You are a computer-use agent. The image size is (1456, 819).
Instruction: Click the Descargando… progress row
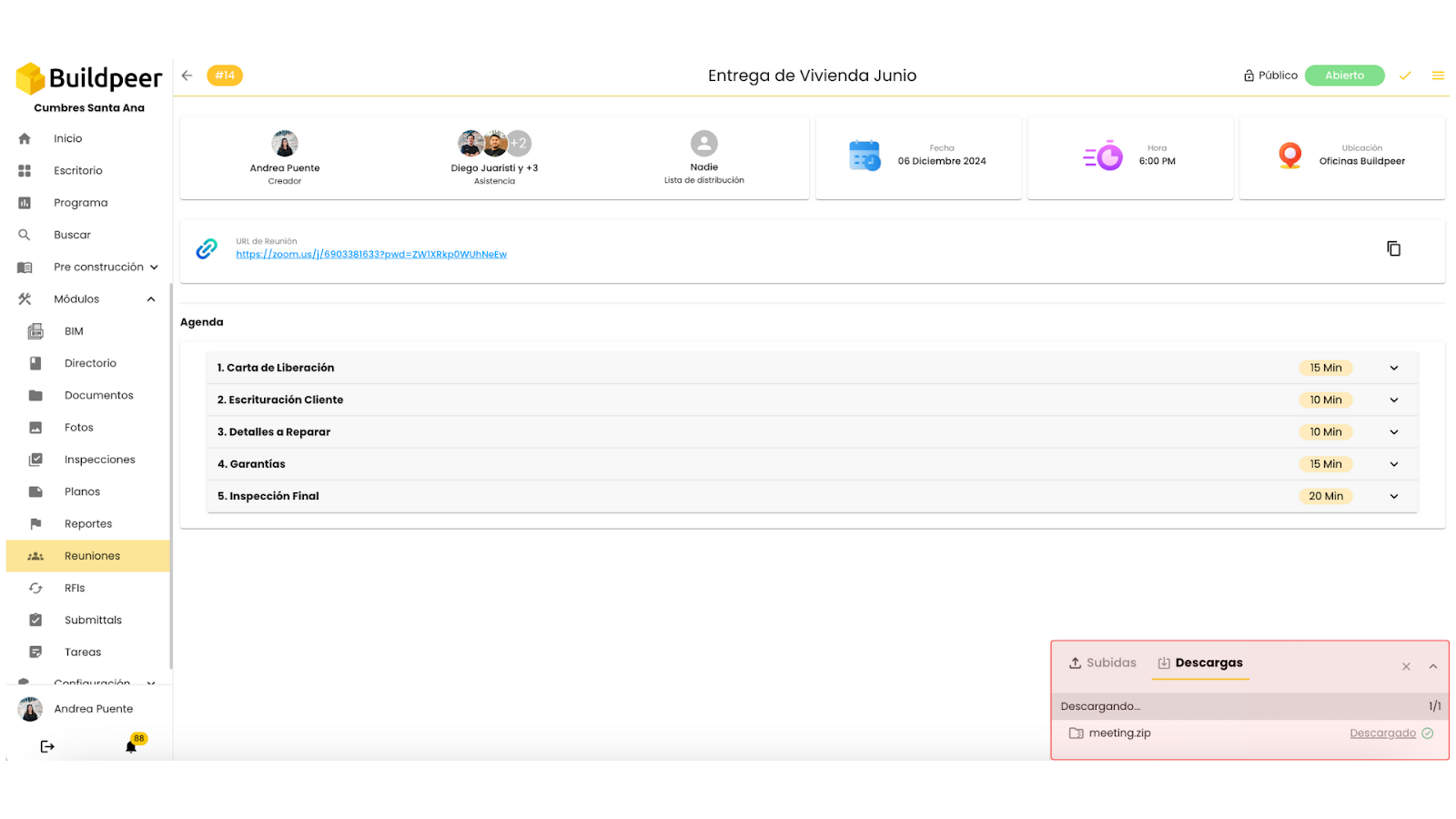[x=1250, y=706]
